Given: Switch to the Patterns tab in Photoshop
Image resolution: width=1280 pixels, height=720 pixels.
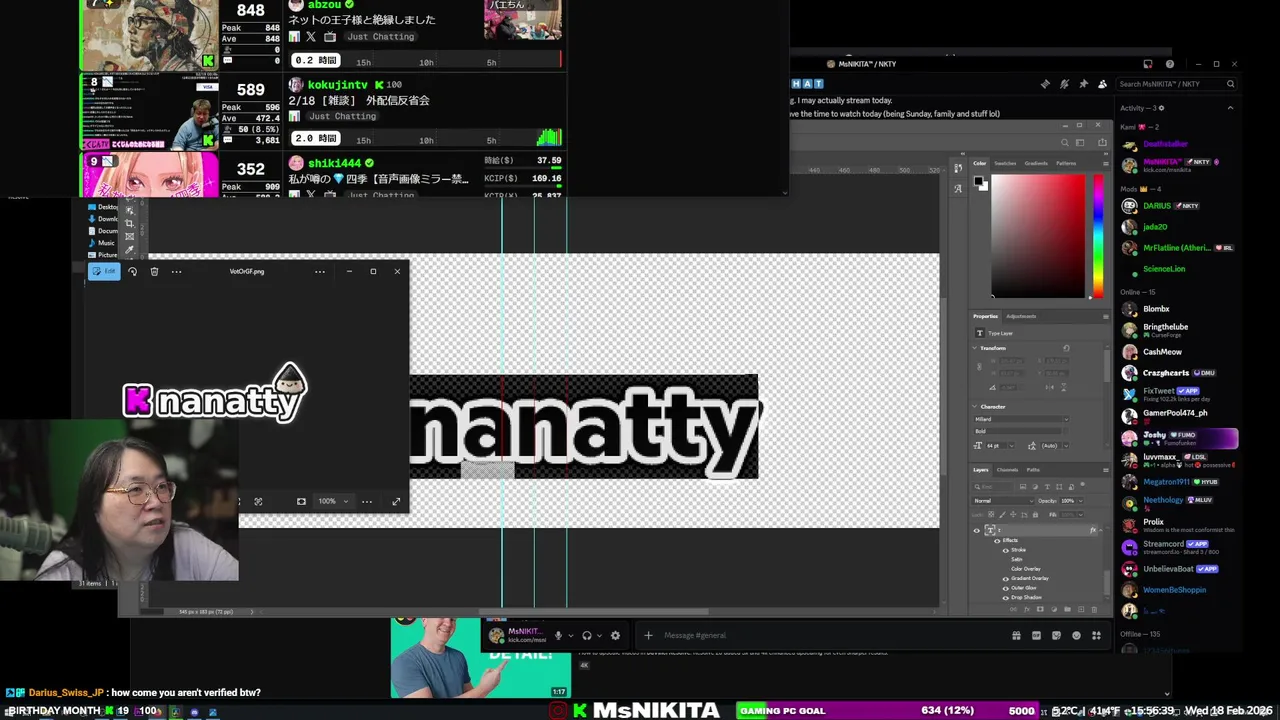Looking at the screenshot, I should pos(1066,163).
